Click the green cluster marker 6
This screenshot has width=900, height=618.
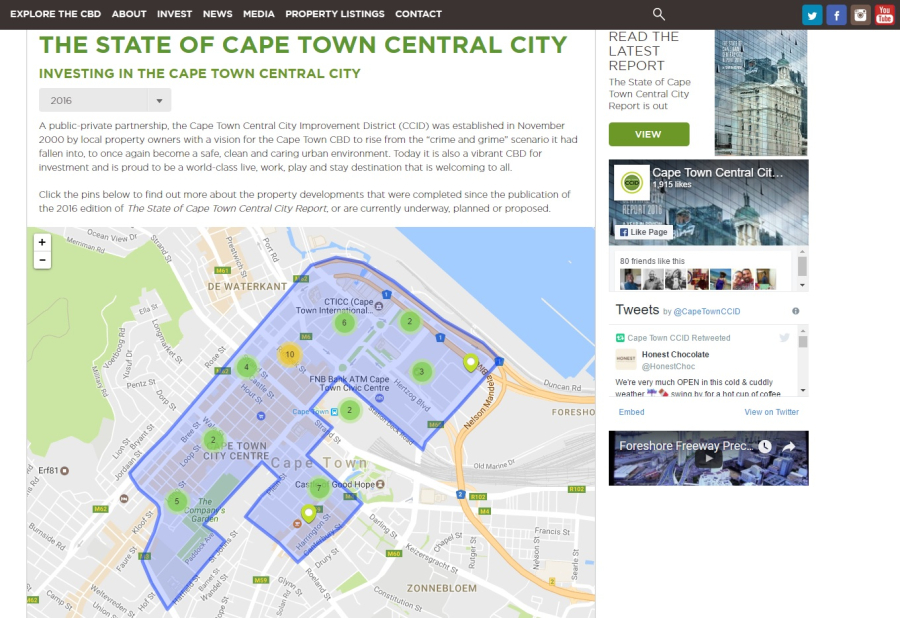point(344,322)
